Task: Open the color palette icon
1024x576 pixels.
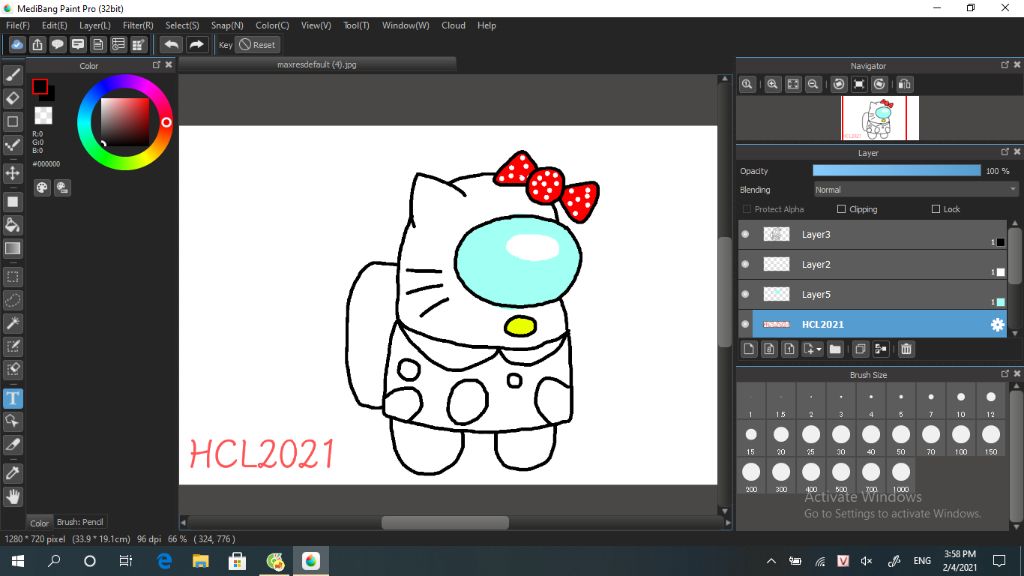Action: [42, 188]
